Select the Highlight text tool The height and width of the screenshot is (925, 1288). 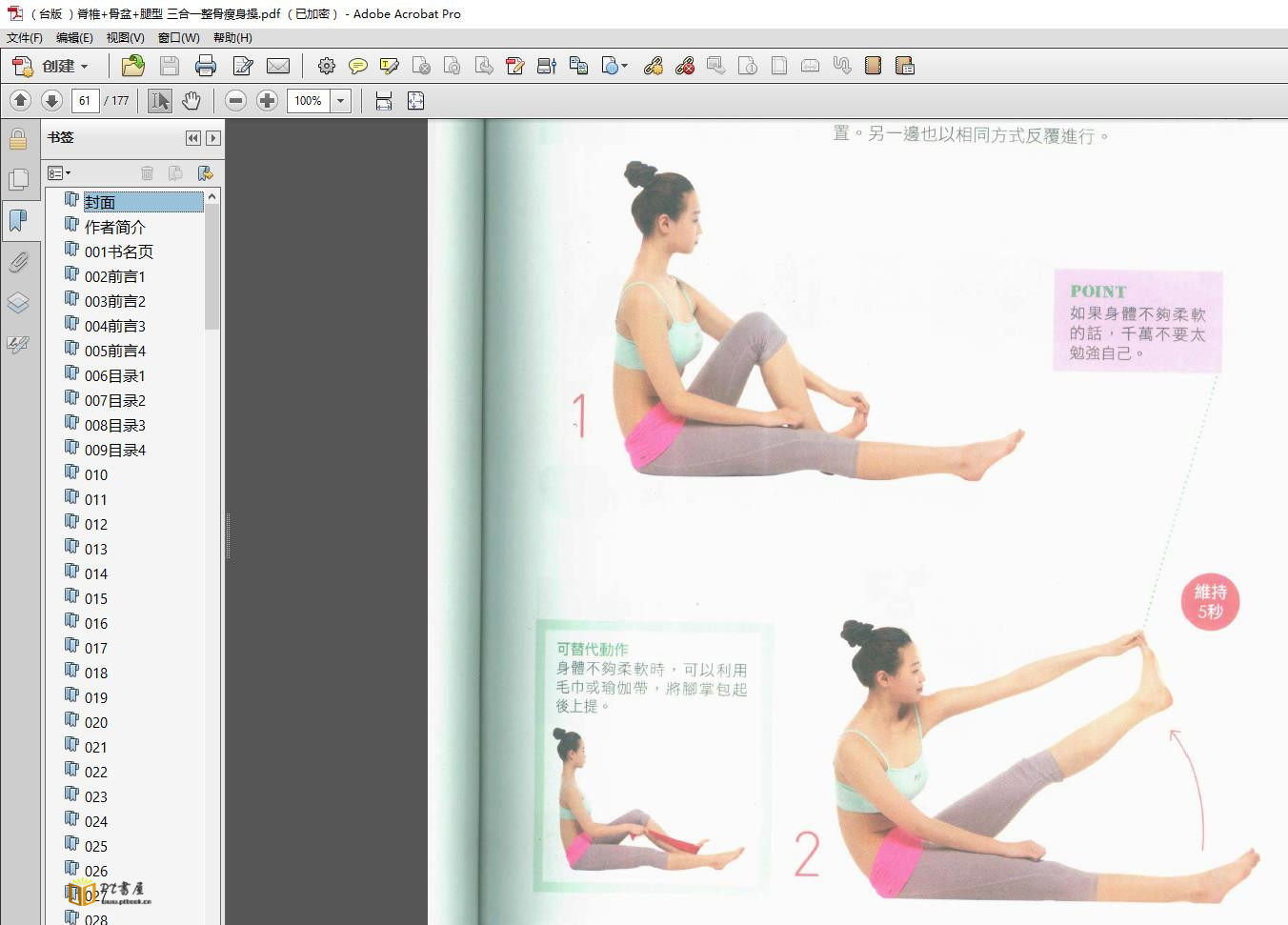[x=389, y=66]
